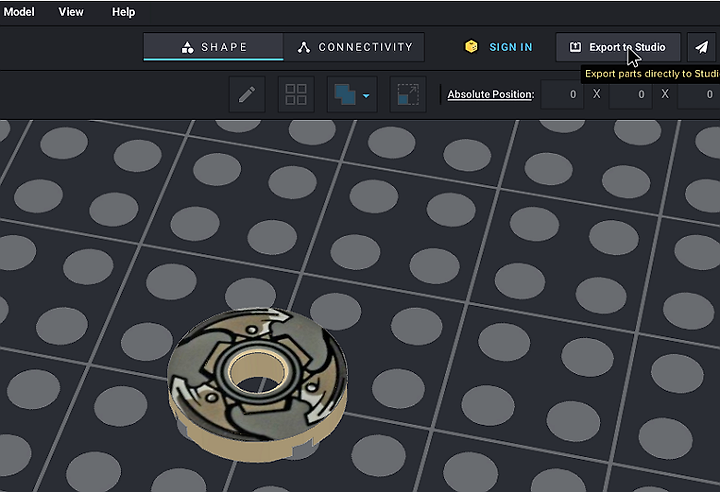Select the pencil edit tool
This screenshot has height=492, width=720.
pos(247,95)
